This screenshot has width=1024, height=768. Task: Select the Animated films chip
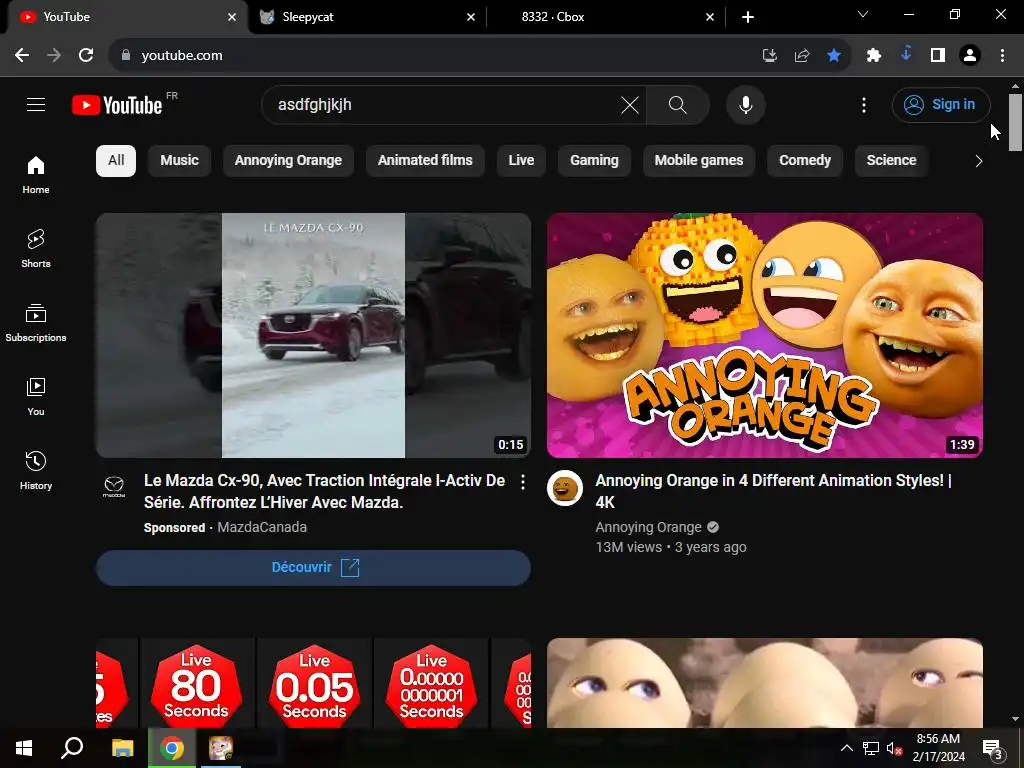click(x=425, y=161)
